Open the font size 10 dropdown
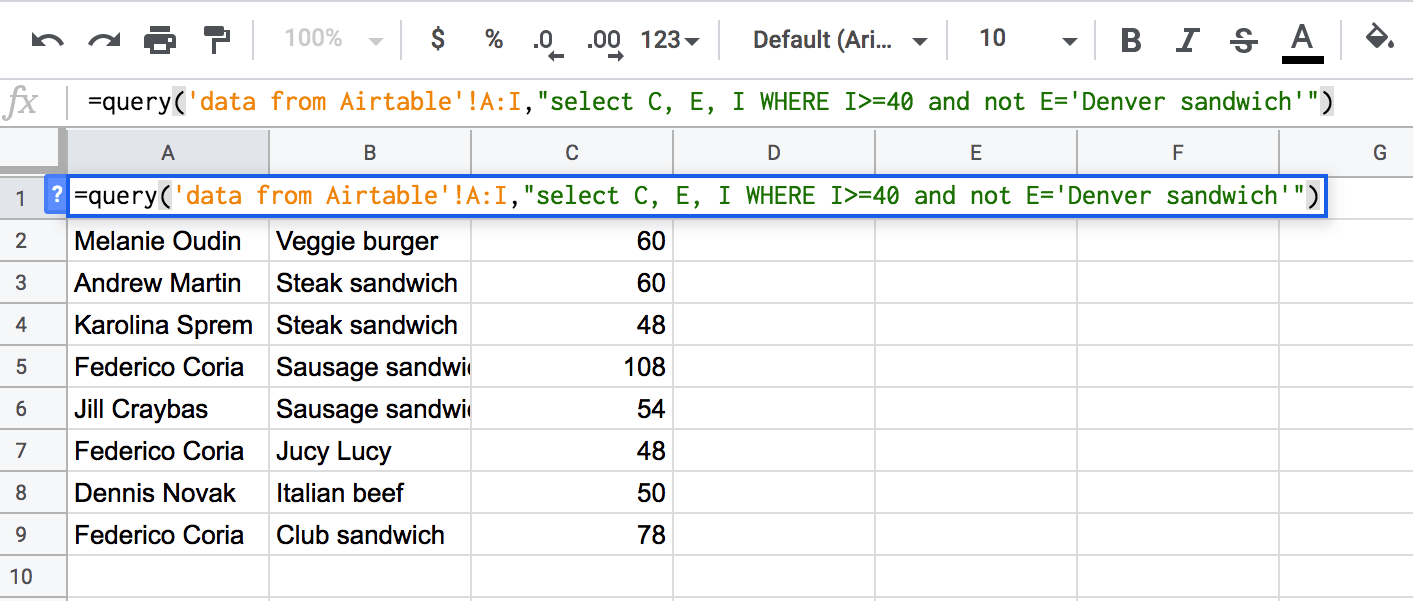This screenshot has width=1413, height=601. [1027, 40]
